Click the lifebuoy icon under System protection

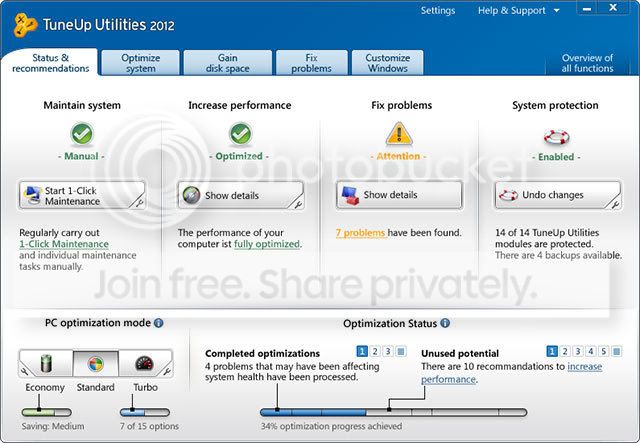tap(556, 137)
